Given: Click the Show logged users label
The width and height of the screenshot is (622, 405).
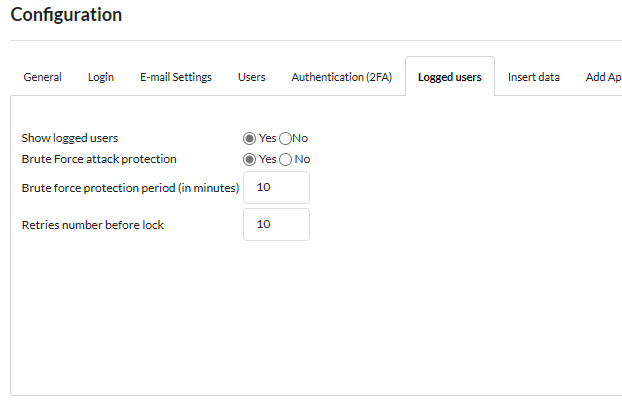Looking at the screenshot, I should click(76, 138).
